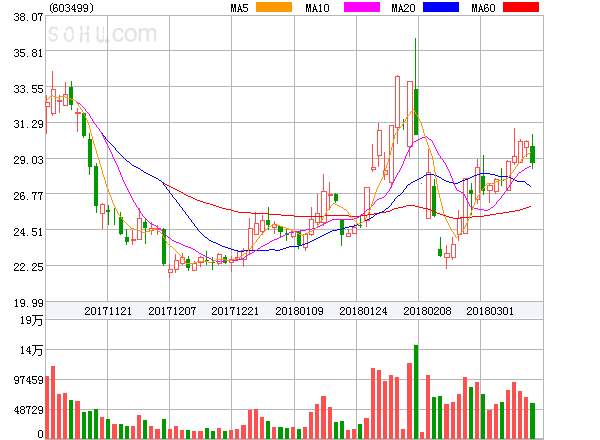
Task: Click the orange MA5 legend swatch
Action: 274,7
